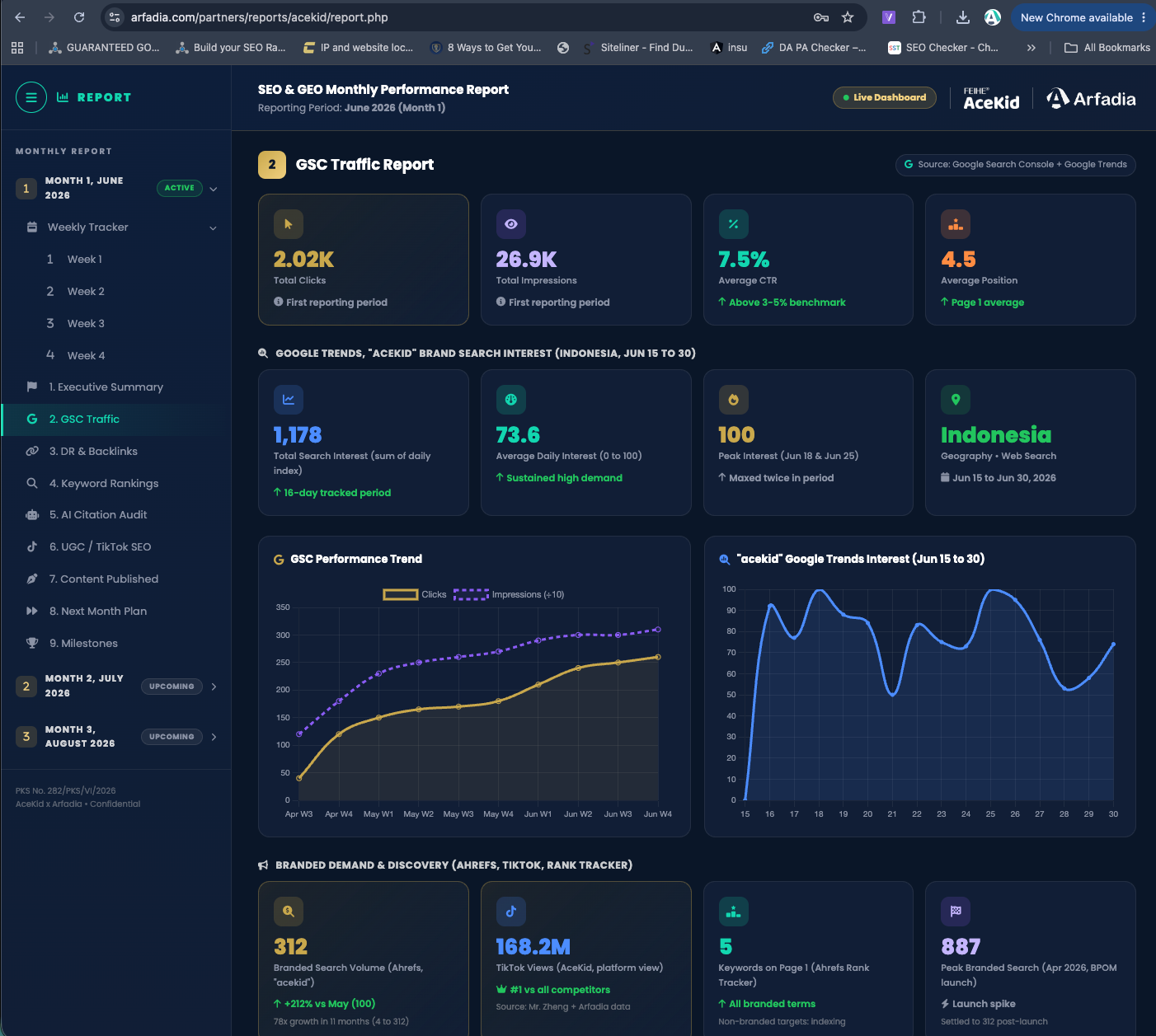Select the 2. GSC Traffic section
Screen dimensions: 1156x1036
click(x=115, y=420)
